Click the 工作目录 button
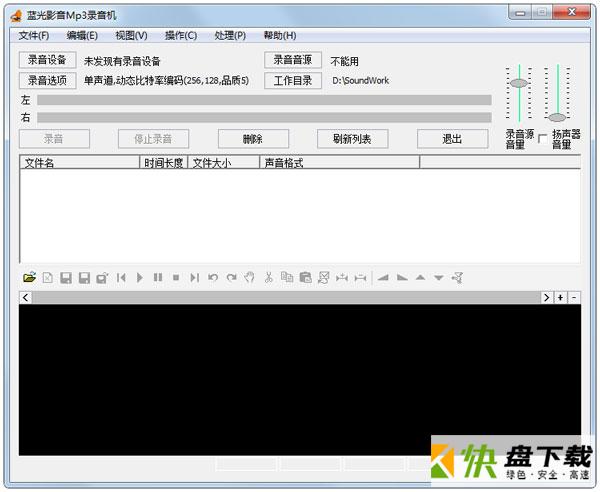 pos(293,80)
